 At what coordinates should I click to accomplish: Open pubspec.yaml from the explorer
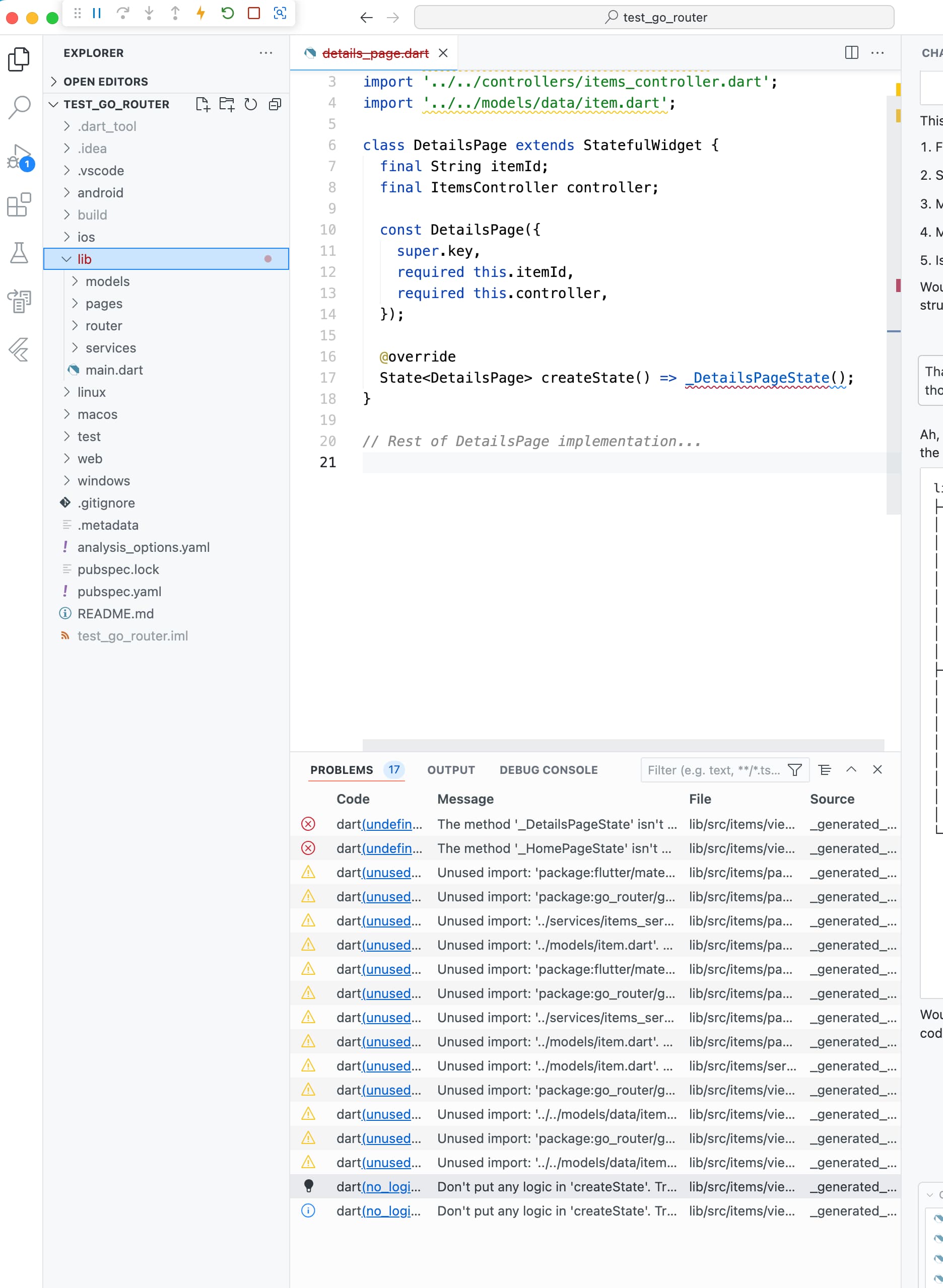tap(166, 592)
